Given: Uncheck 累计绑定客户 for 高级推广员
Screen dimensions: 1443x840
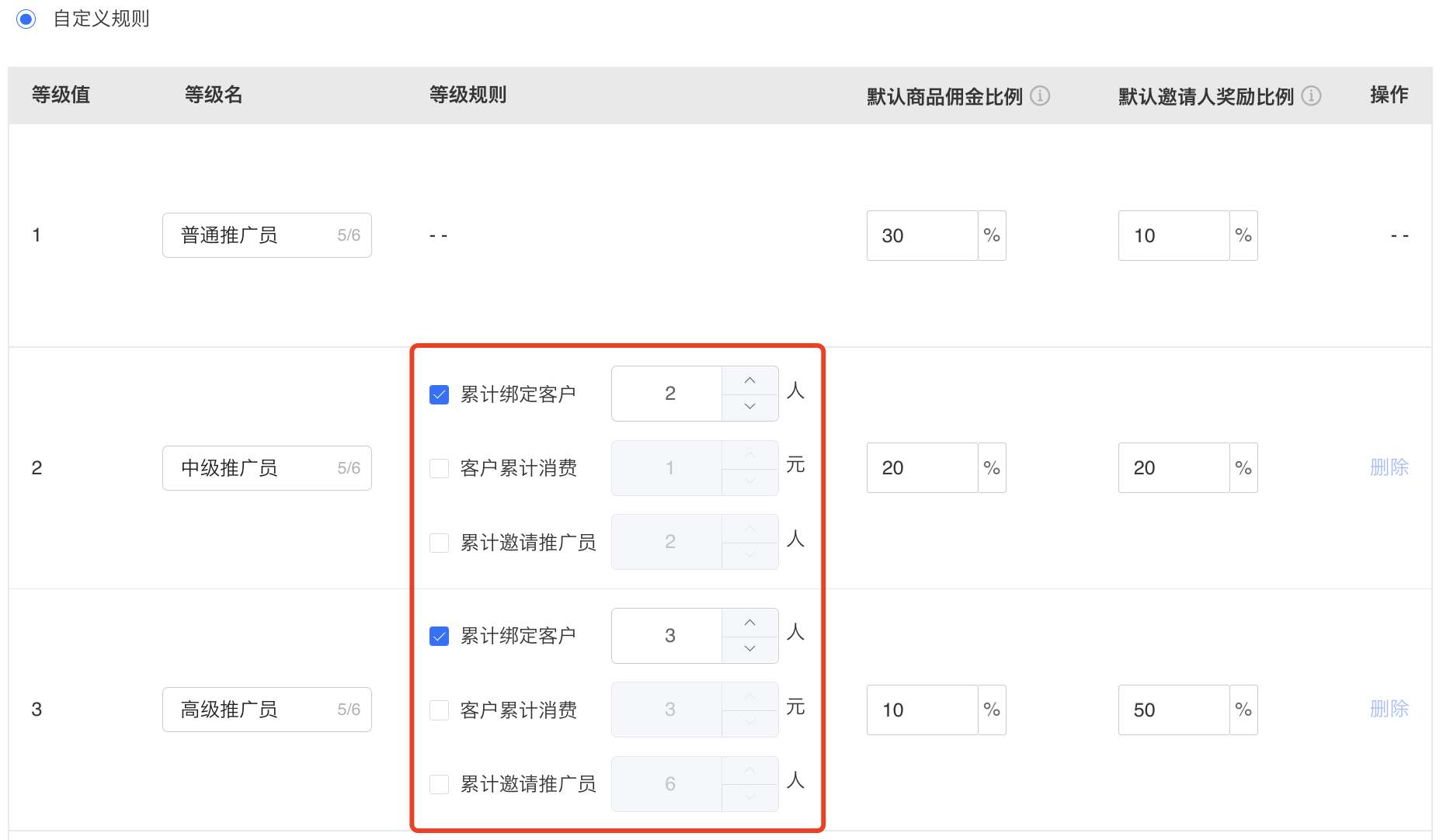Looking at the screenshot, I should (x=439, y=637).
